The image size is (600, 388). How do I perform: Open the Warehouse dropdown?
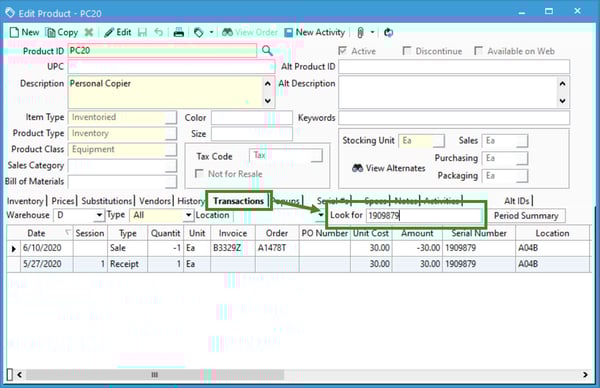99,215
